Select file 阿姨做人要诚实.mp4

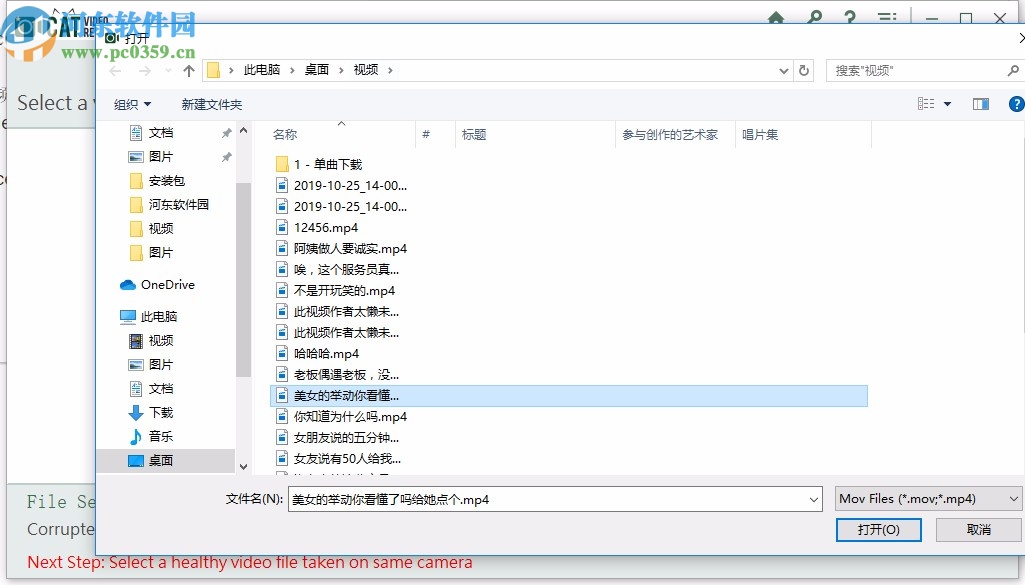click(341, 249)
